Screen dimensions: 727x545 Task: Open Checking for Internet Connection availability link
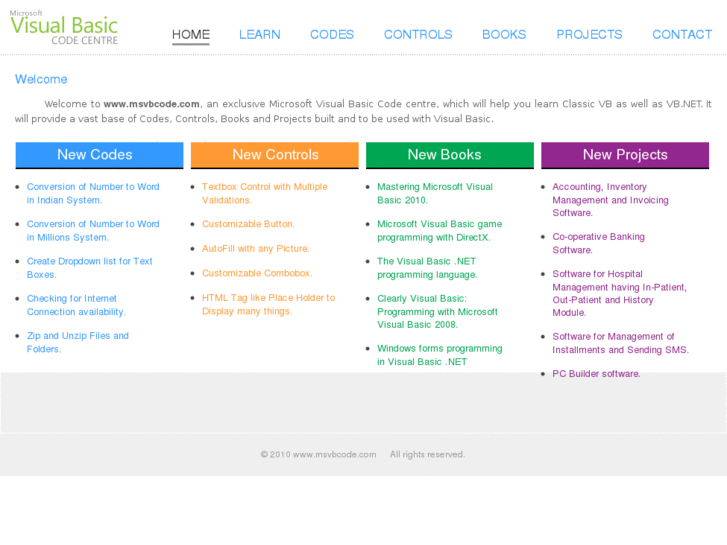(76, 305)
